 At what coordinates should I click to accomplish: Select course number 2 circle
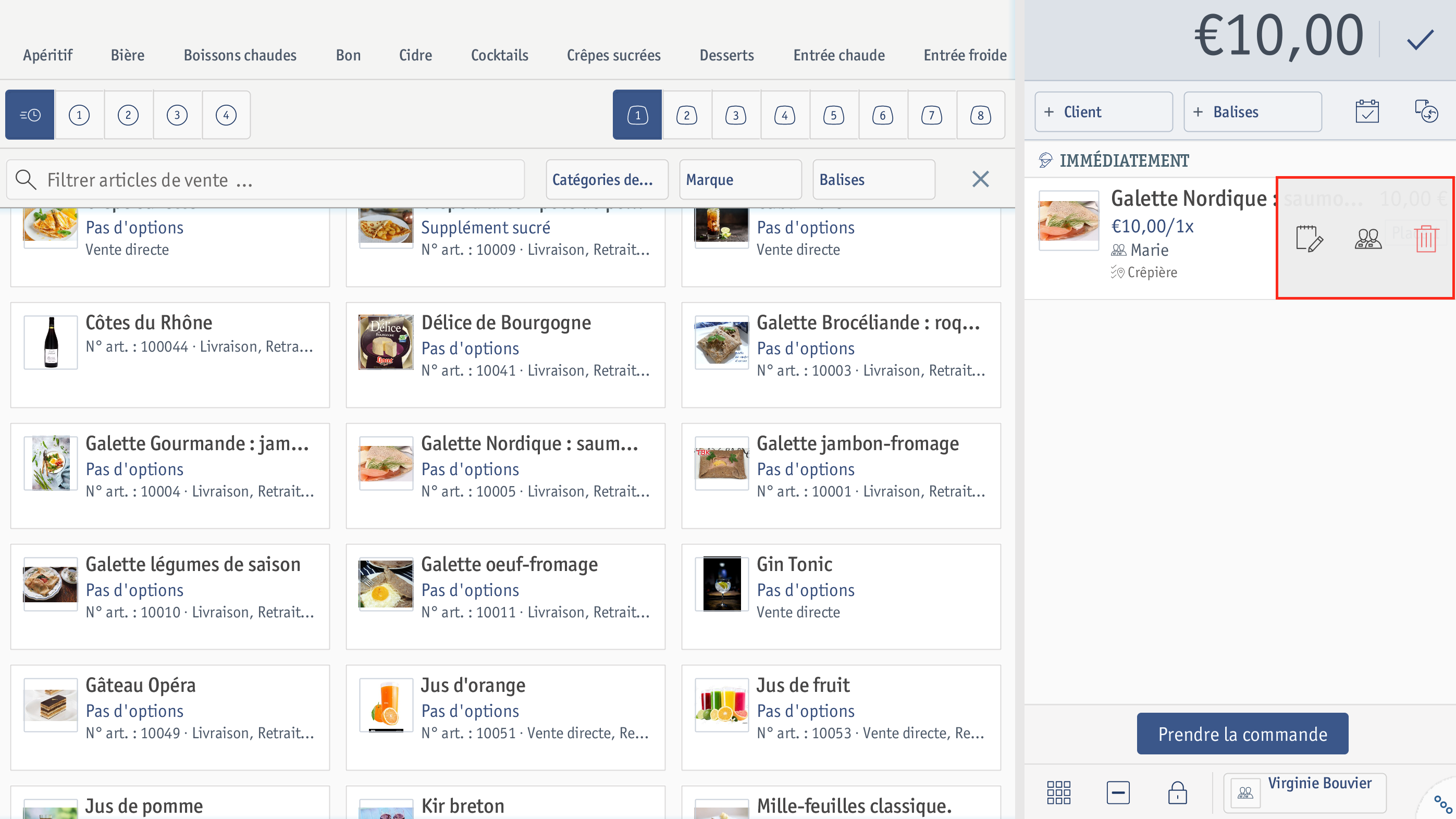(x=128, y=115)
